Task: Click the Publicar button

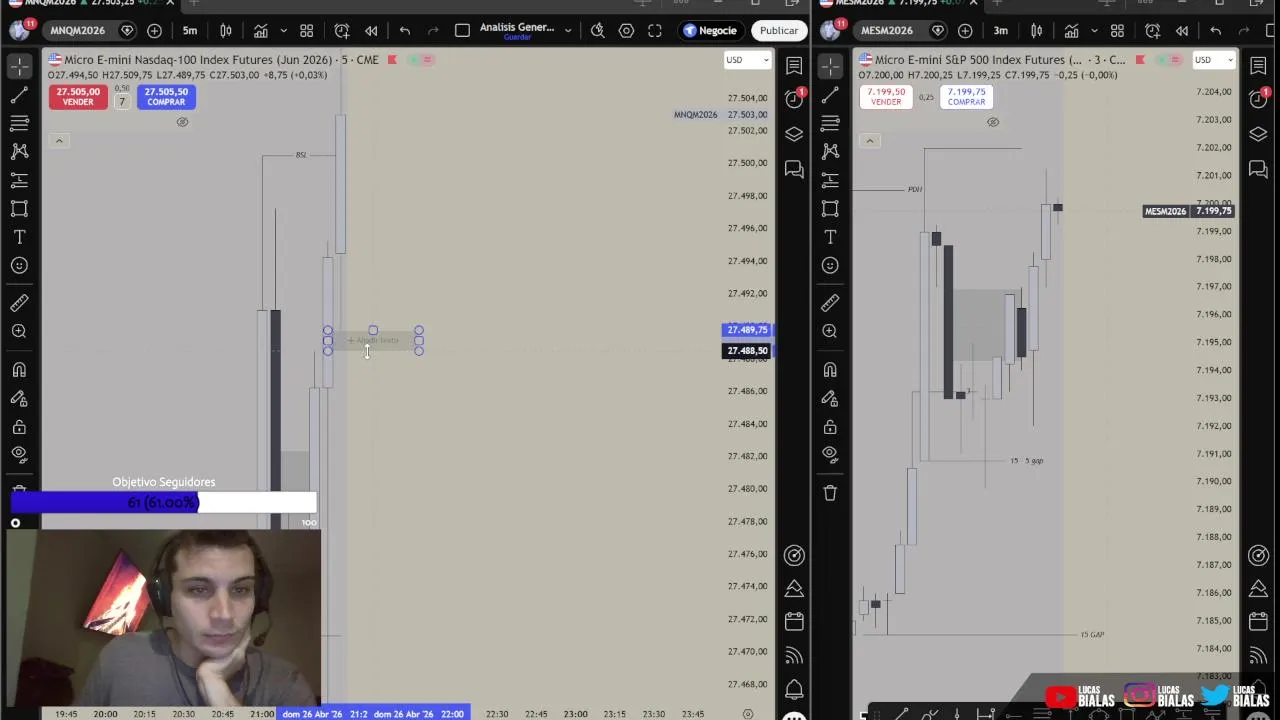Action: click(x=779, y=31)
